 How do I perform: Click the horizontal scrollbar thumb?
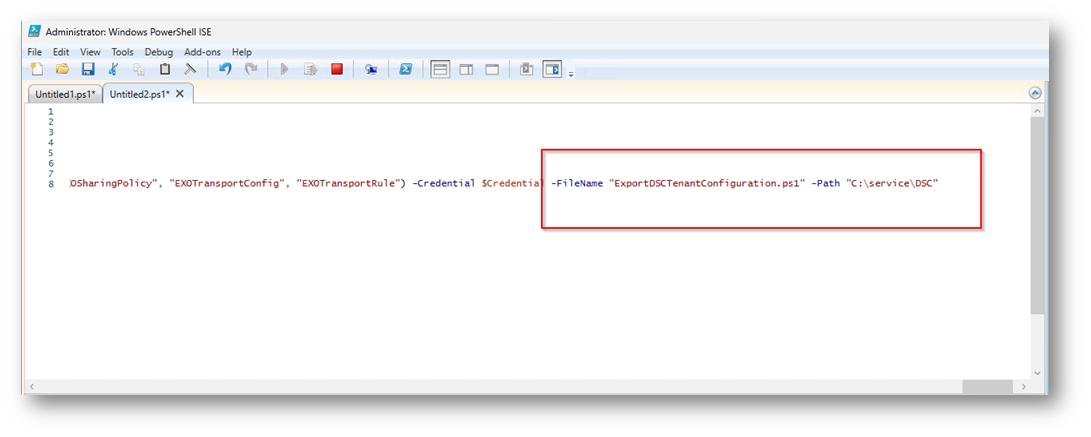click(x=988, y=387)
